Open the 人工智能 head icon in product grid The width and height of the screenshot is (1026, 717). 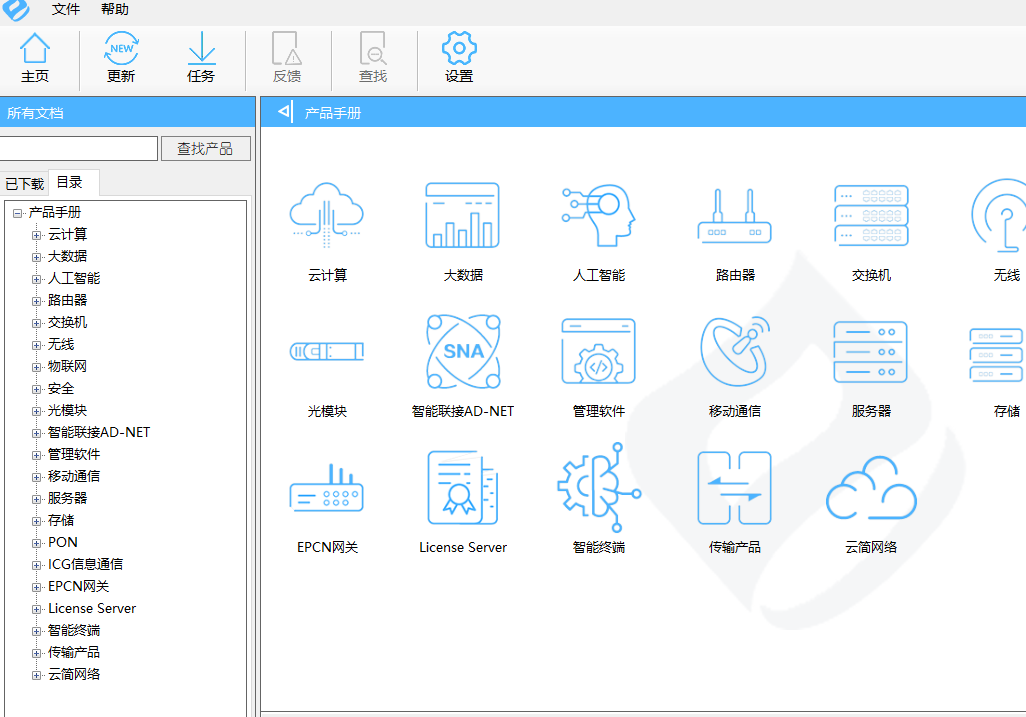pyautogui.click(x=599, y=215)
